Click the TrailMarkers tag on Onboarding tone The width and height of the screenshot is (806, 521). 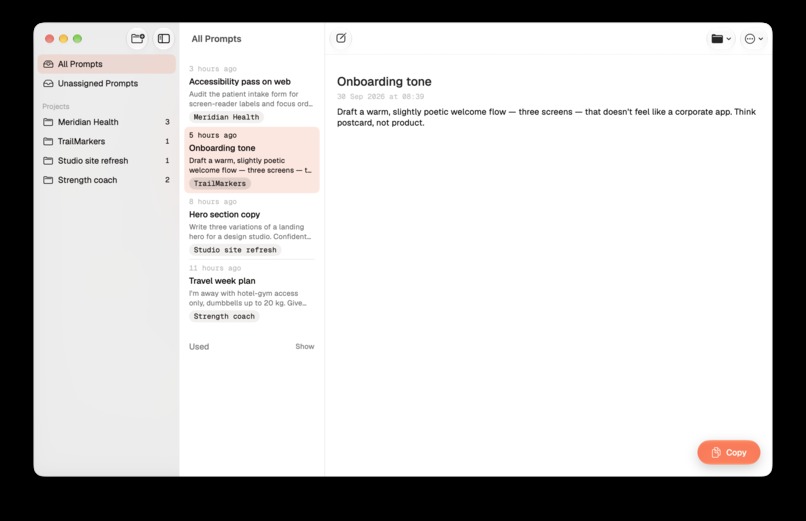[219, 183]
